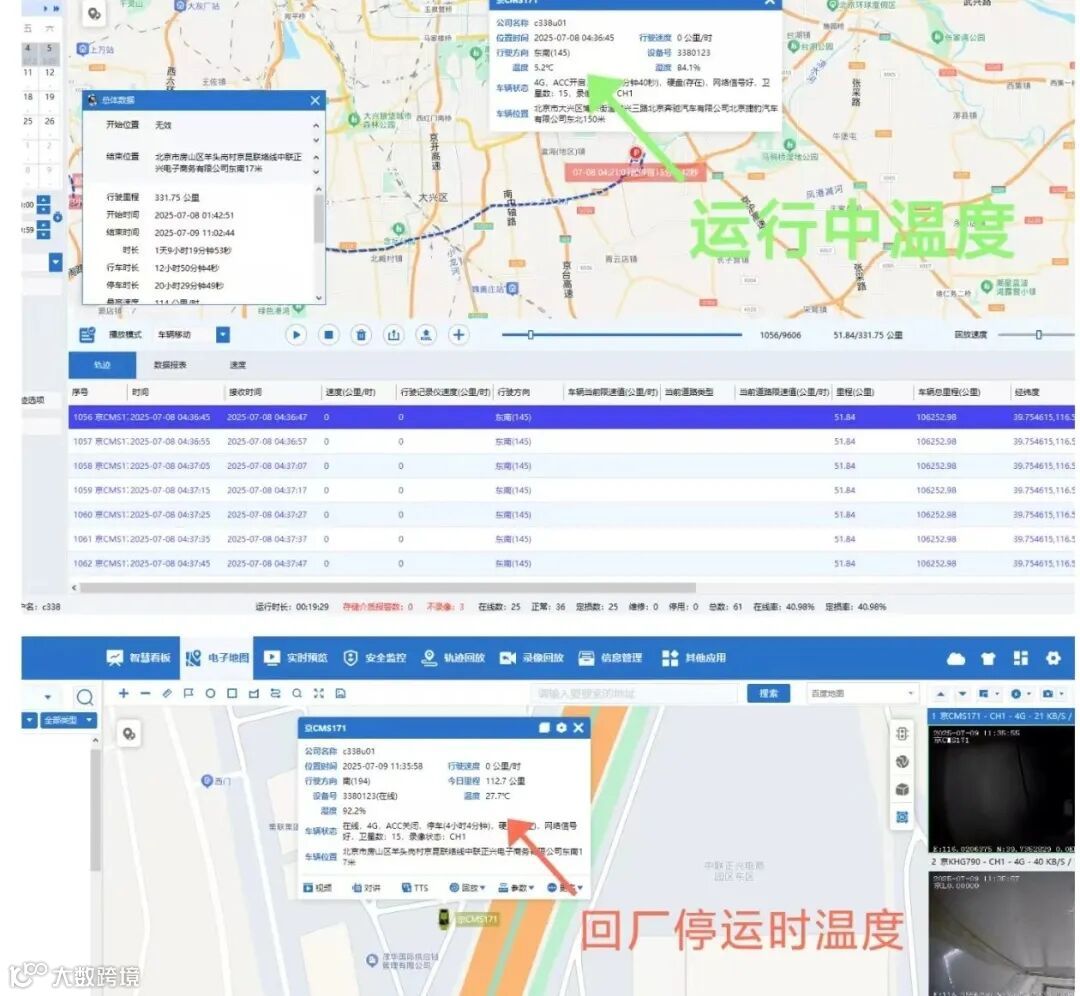This screenshot has height=996, width=1080.
Task: Click the fullscreen expand map tool
Action: coord(318,694)
